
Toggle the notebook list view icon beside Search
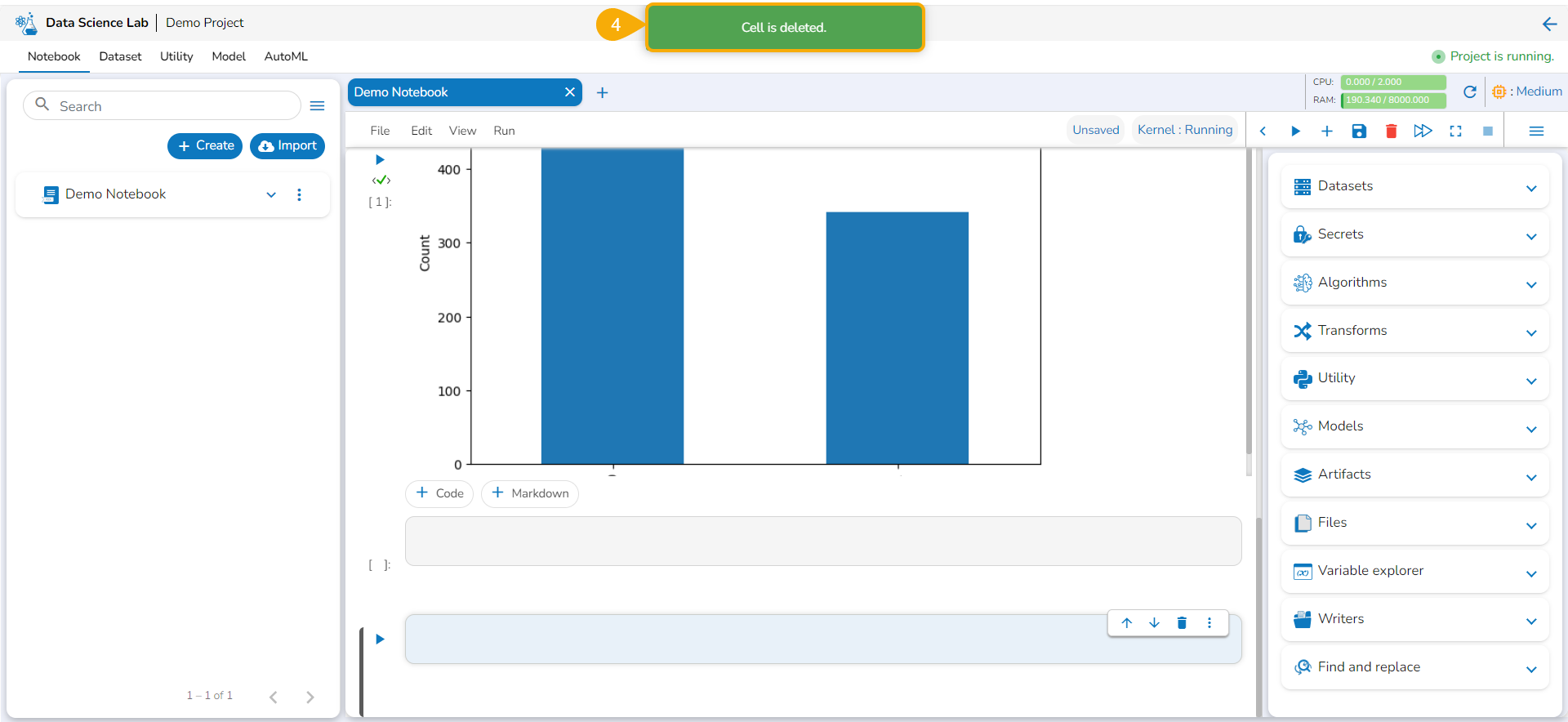point(318,106)
